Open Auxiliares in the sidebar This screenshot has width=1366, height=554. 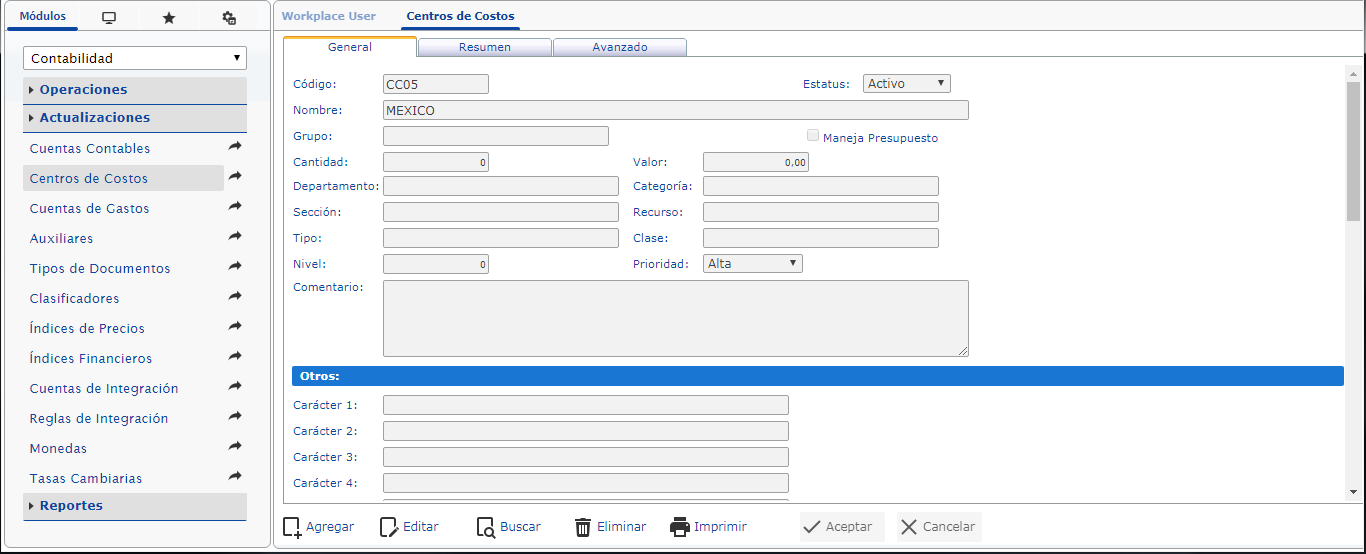tap(62, 239)
